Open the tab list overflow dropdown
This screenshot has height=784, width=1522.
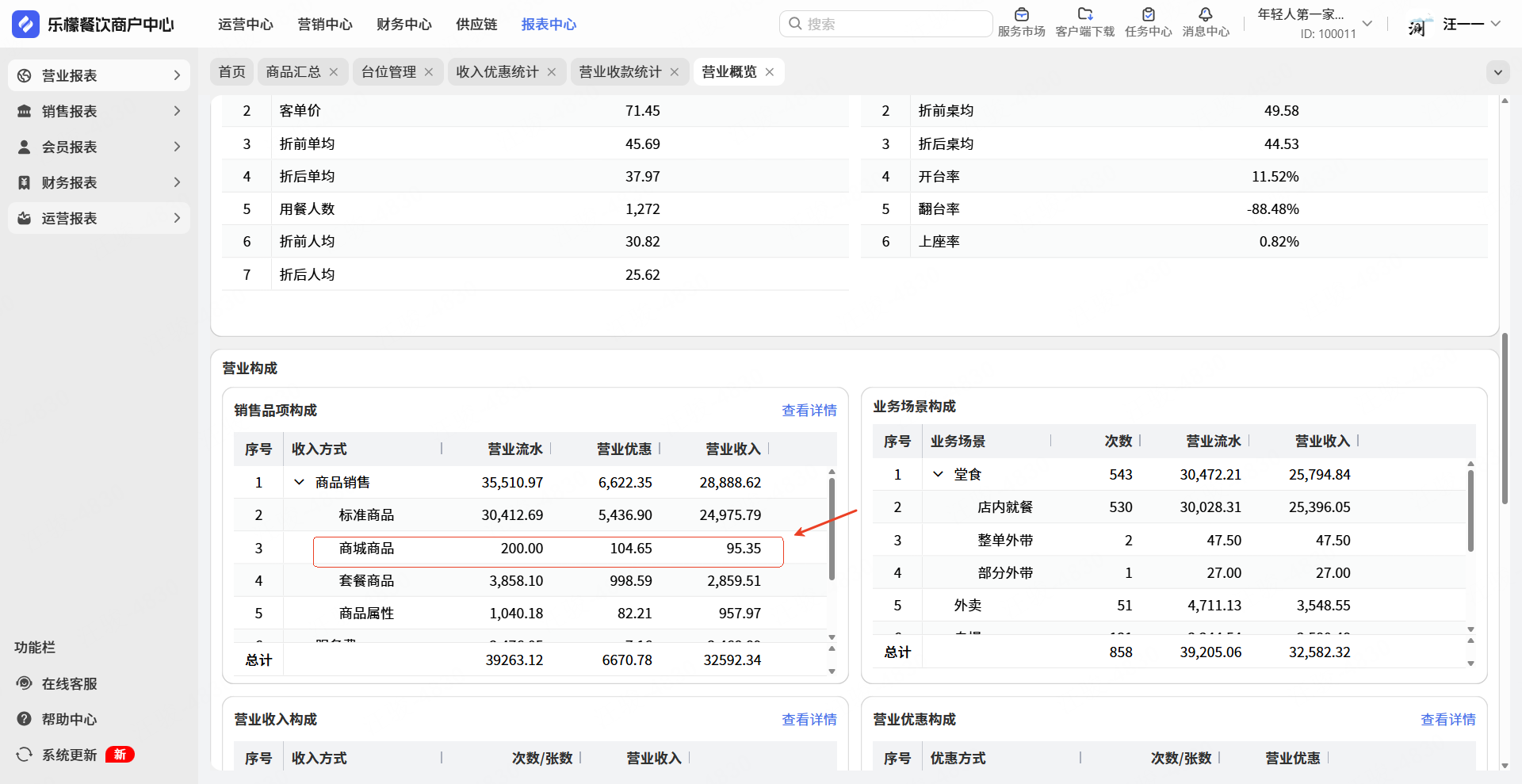(1497, 72)
